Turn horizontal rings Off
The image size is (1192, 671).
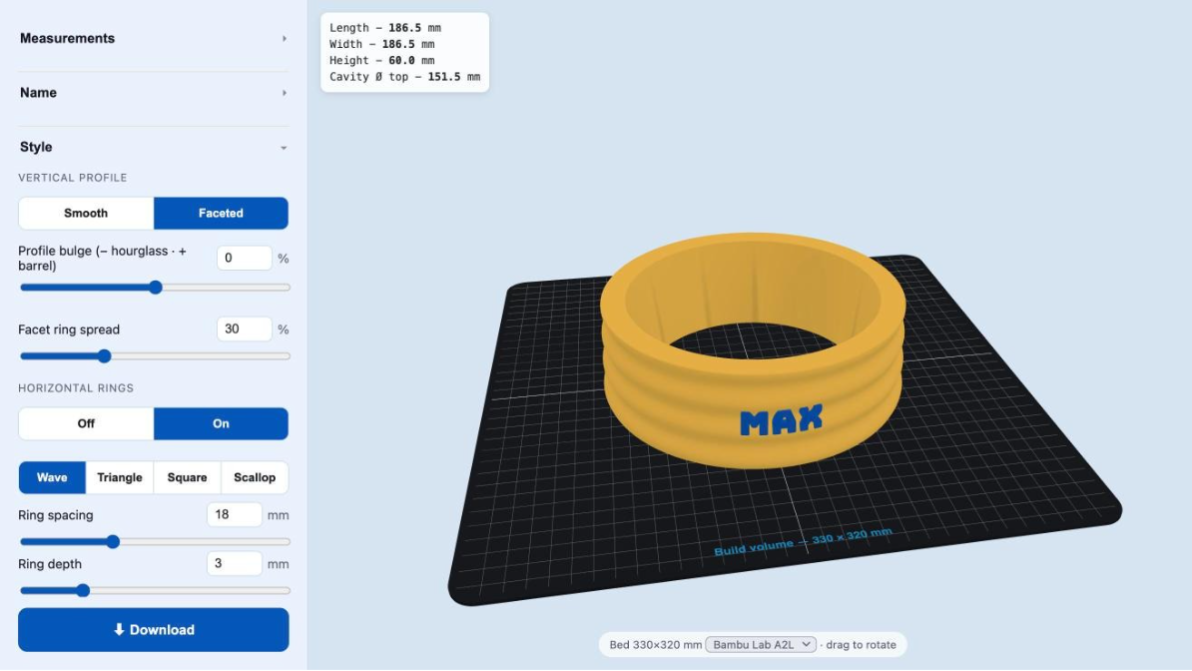[x=86, y=424]
